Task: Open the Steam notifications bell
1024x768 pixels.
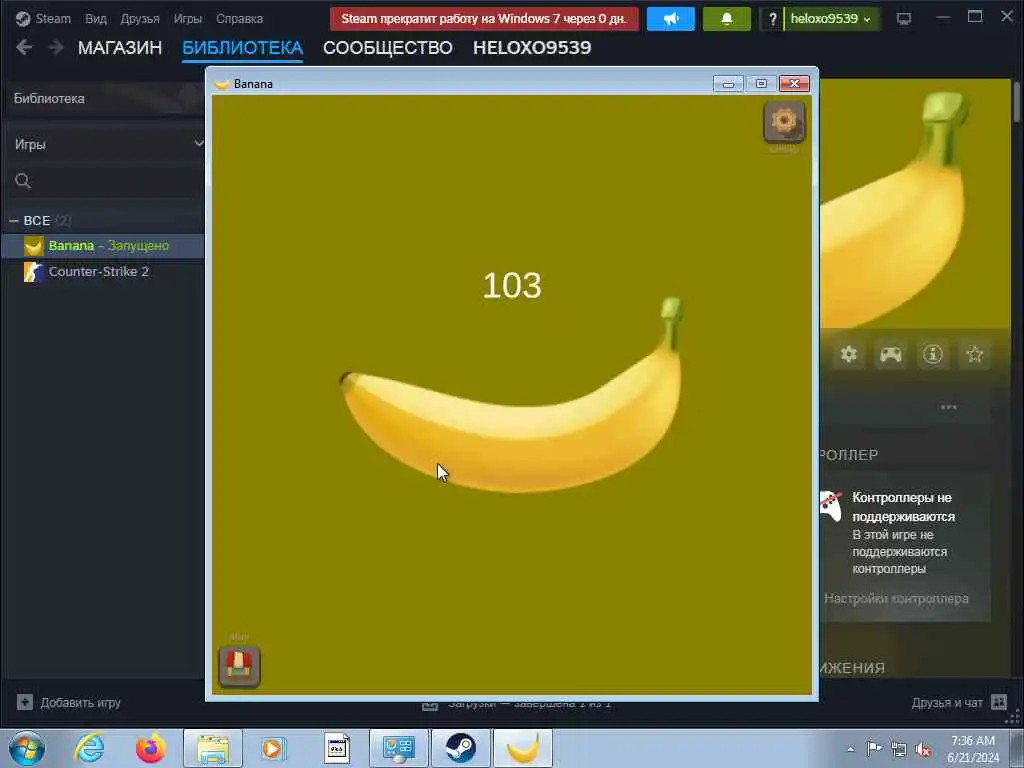Action: [726, 19]
